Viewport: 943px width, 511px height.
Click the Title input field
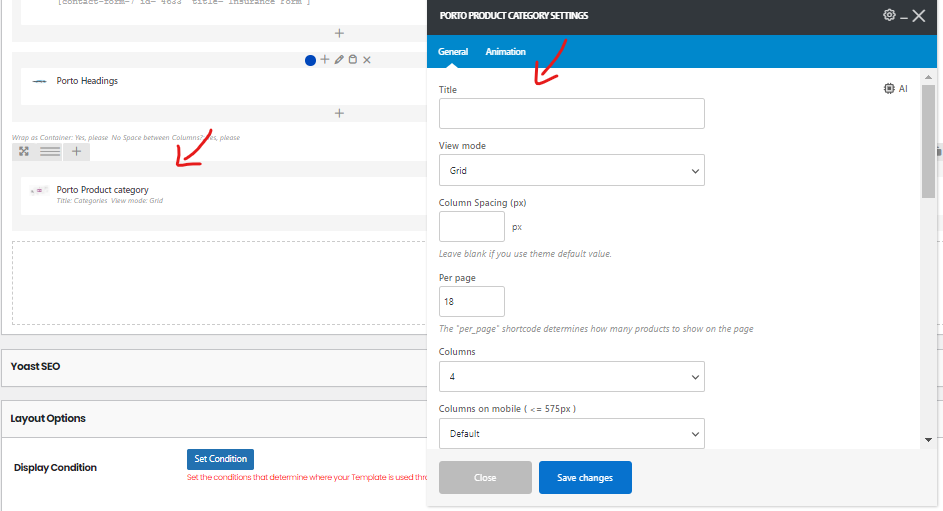571,114
